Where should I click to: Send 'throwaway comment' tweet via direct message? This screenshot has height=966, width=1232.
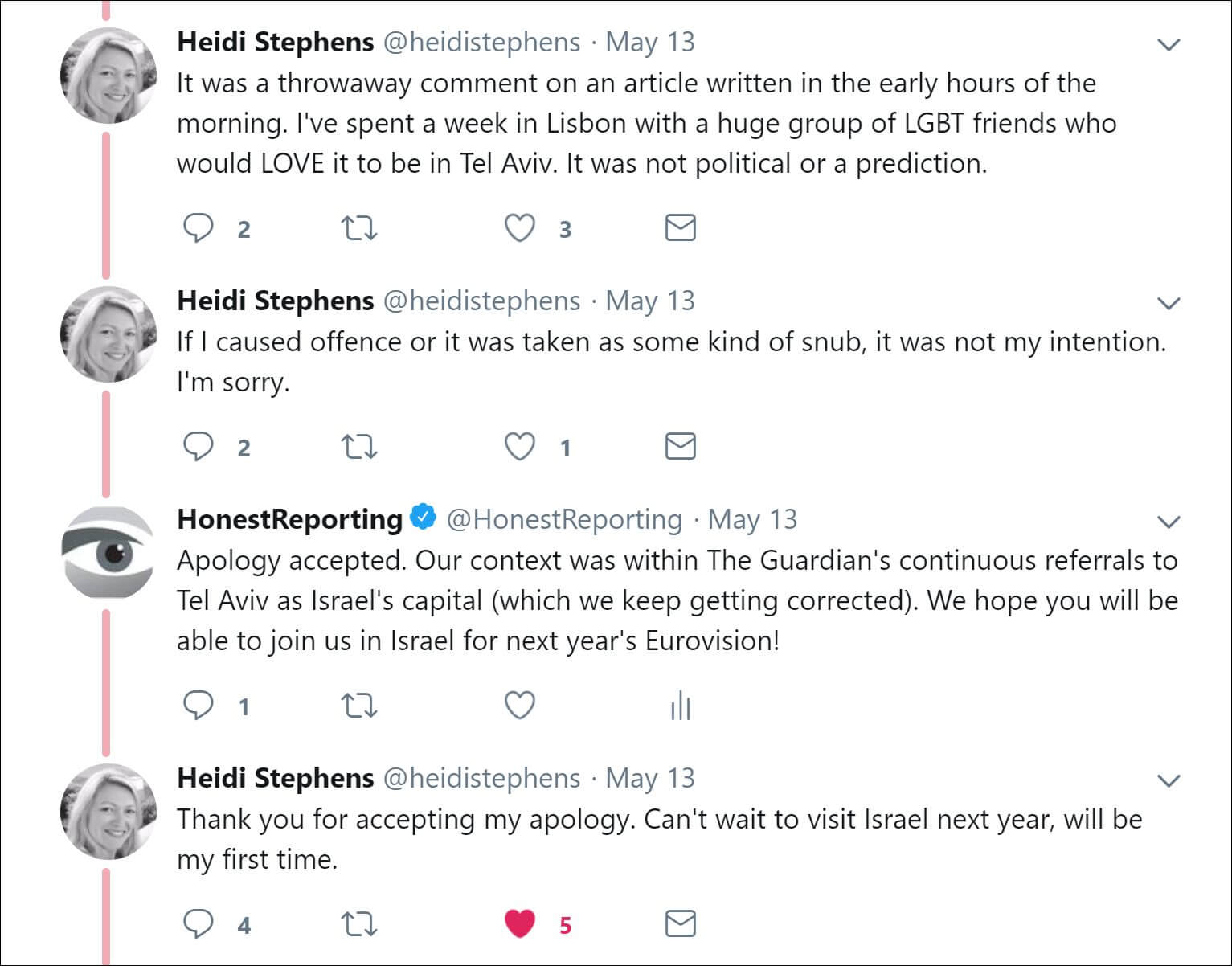tap(680, 228)
